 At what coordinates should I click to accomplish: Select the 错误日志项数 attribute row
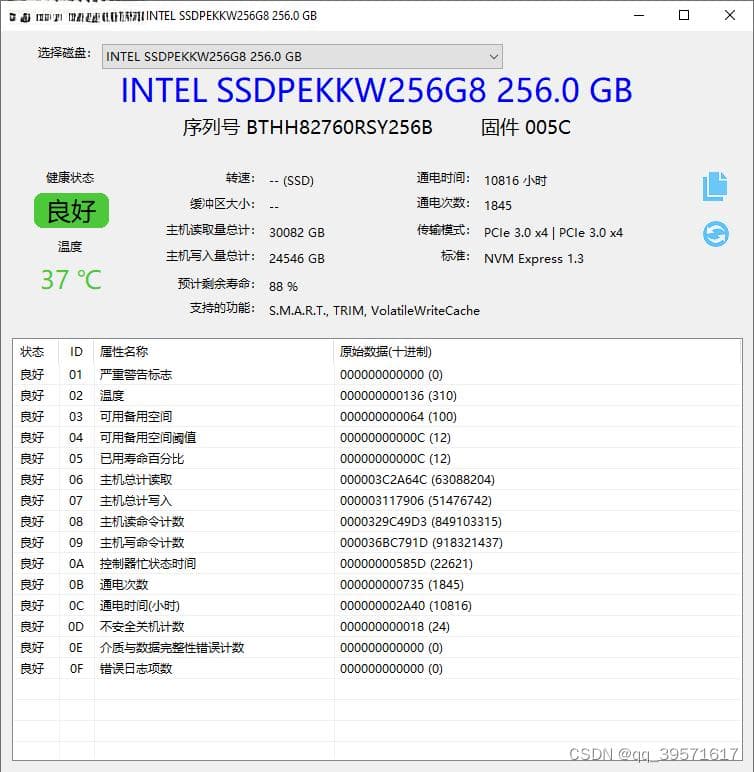[x=377, y=669]
